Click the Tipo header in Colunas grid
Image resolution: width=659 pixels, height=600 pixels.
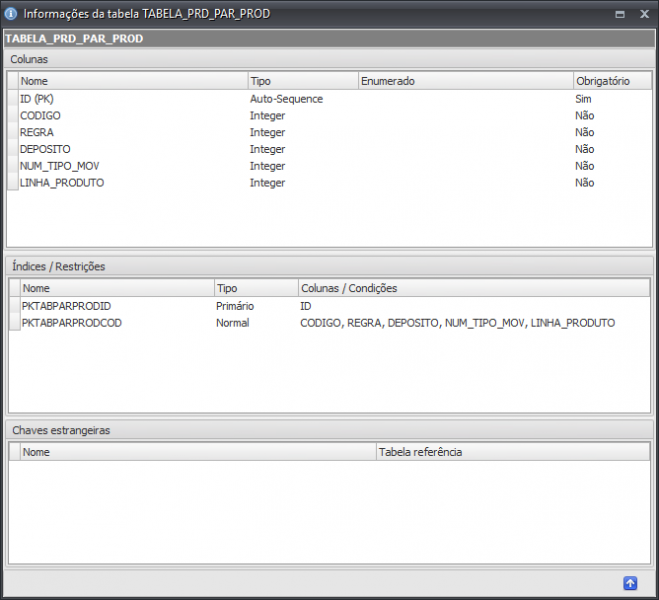coord(303,81)
